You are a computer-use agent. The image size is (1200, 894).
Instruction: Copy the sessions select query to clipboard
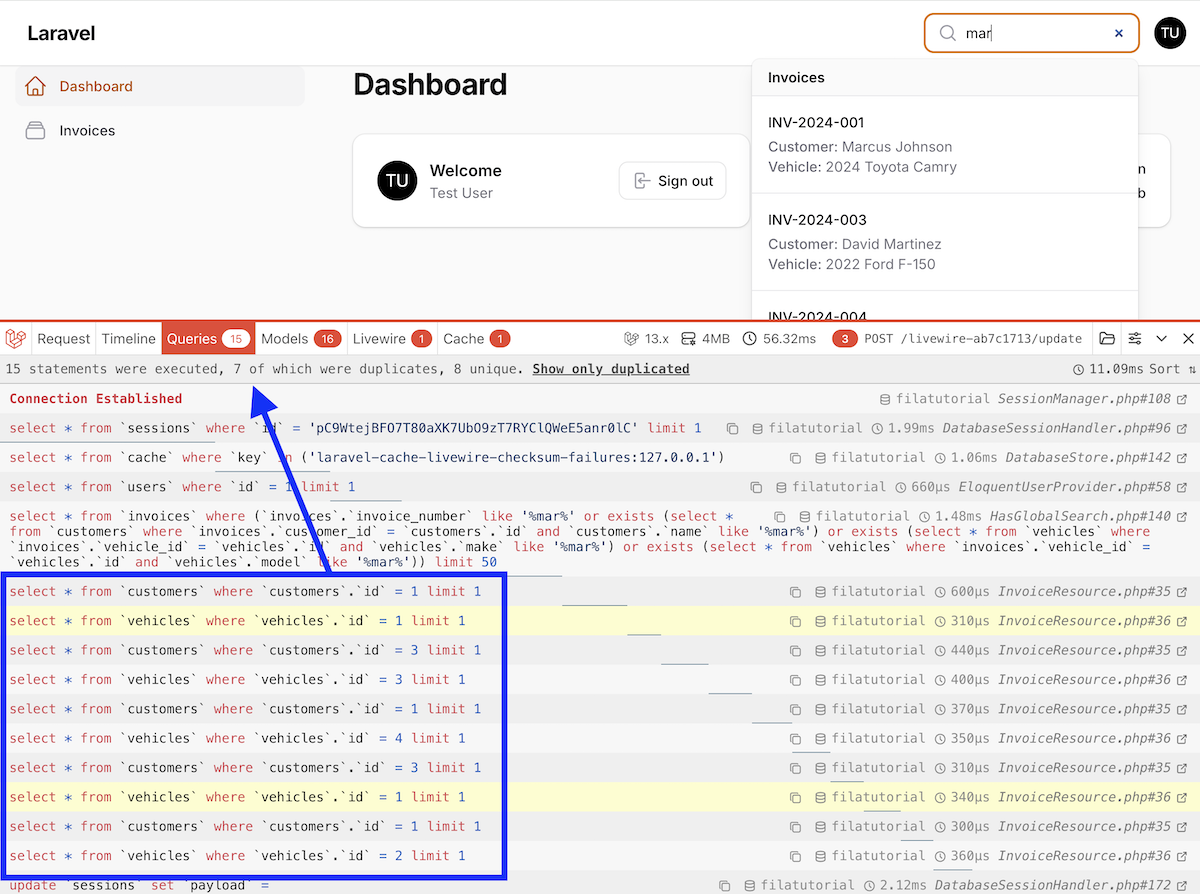(733, 428)
